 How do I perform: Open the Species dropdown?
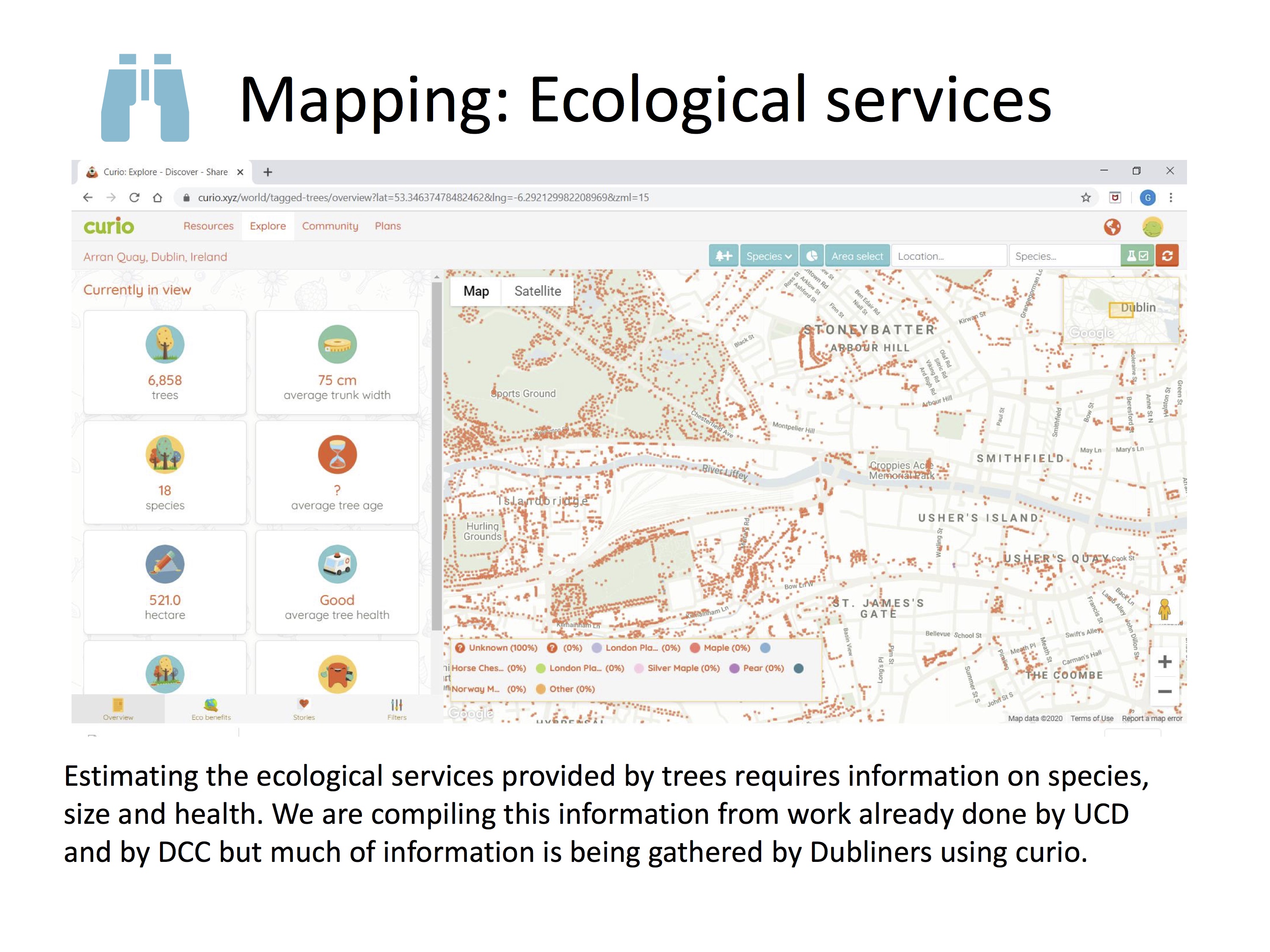point(768,256)
